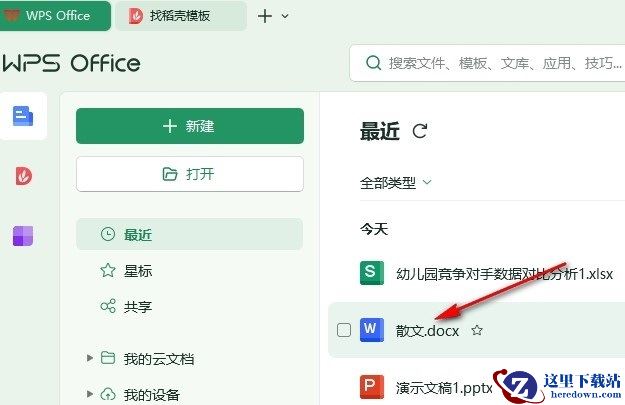
Task: Select 最近 in the navigation list
Action: pyautogui.click(x=190, y=234)
